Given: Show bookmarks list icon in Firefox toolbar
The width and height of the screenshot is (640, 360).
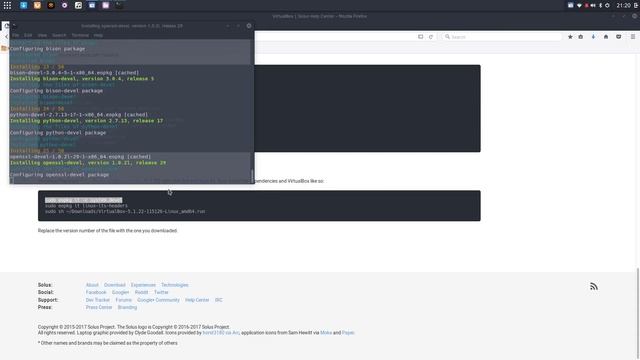Looking at the screenshot, I should point(581,37).
